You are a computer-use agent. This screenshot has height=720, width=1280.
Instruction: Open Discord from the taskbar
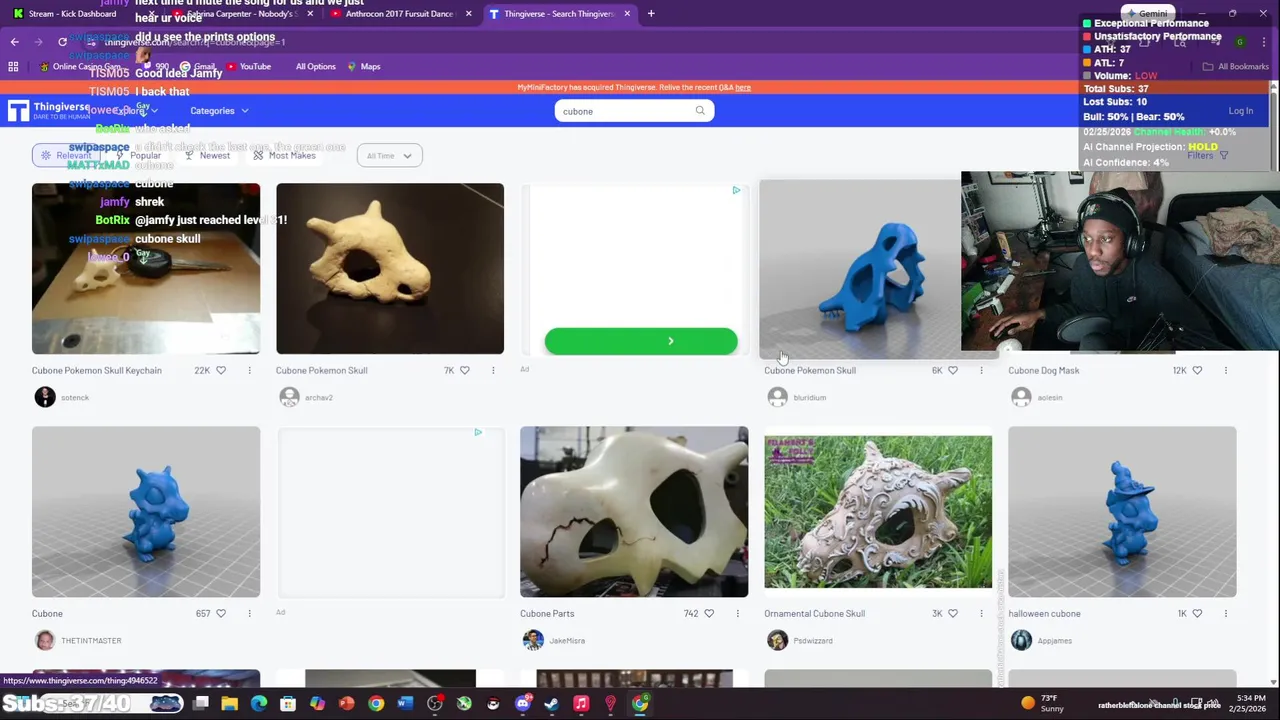pos(522,704)
